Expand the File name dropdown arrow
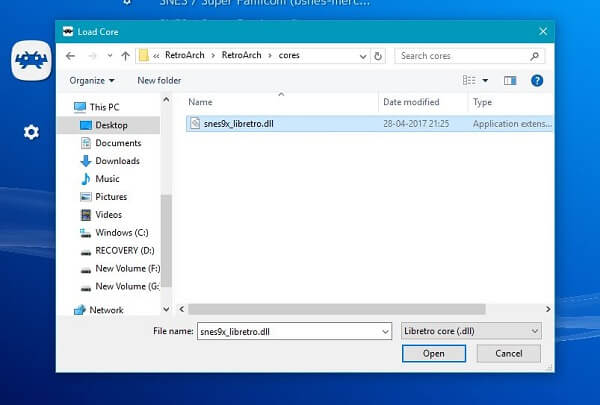The image size is (600, 405). [x=385, y=332]
